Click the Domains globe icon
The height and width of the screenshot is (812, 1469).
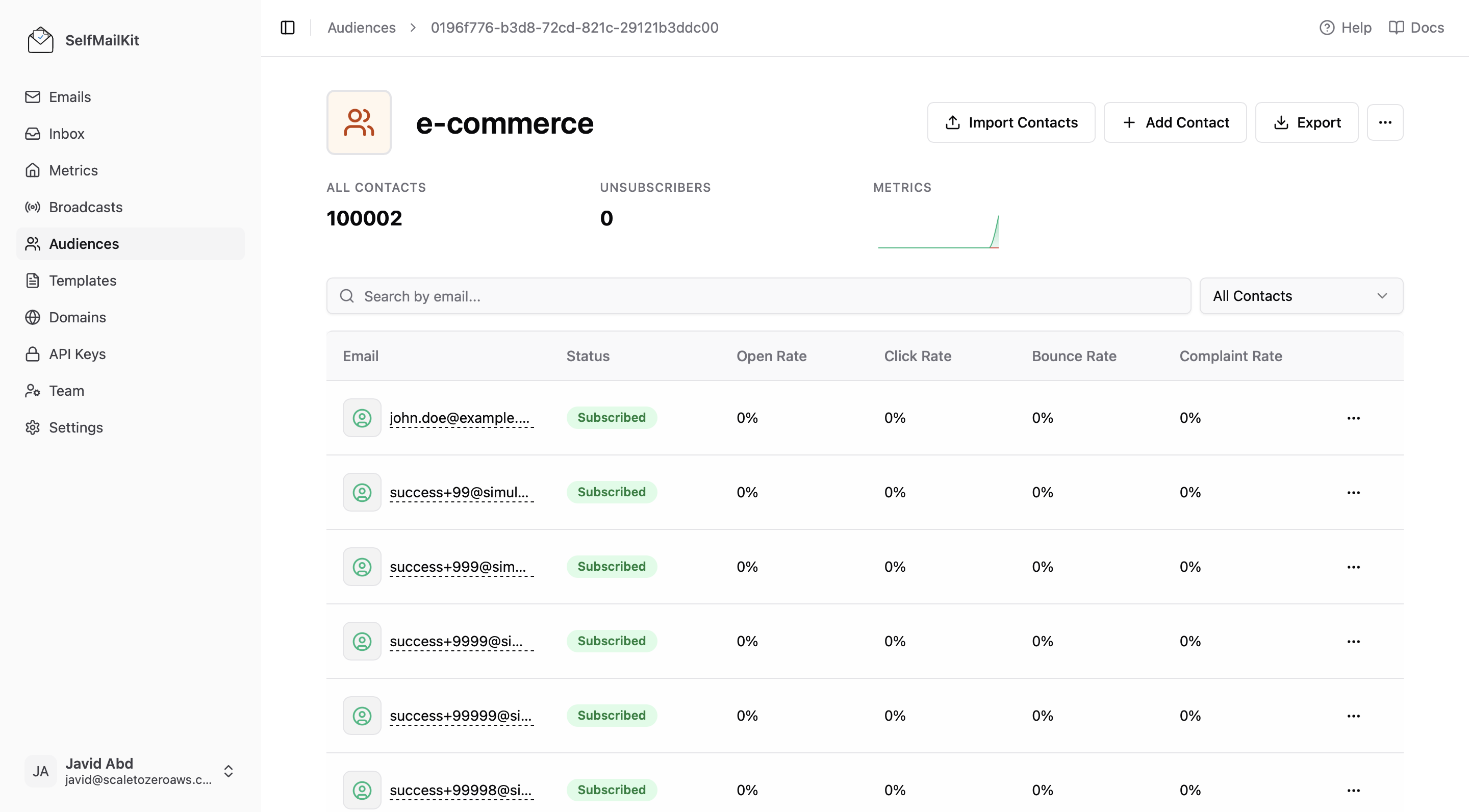point(33,317)
